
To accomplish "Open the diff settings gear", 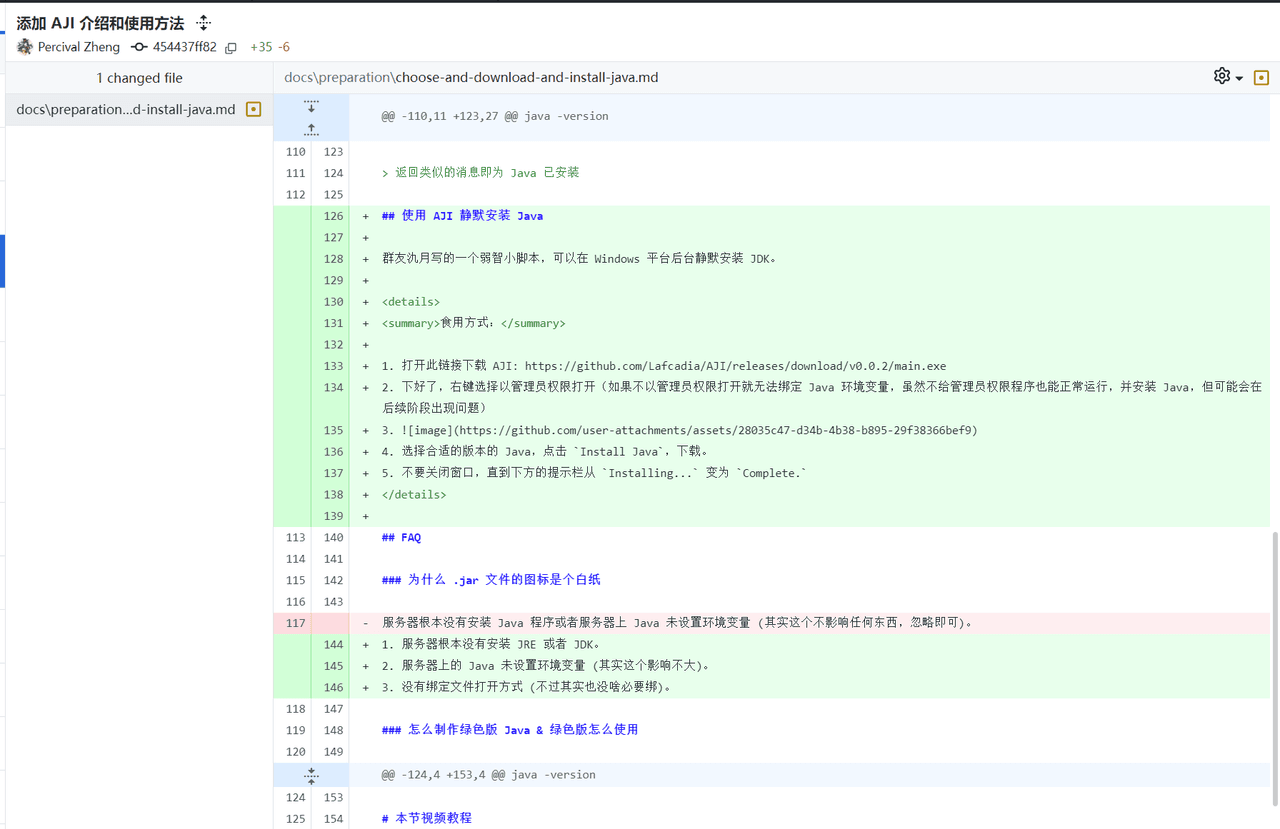I will 1221,76.
